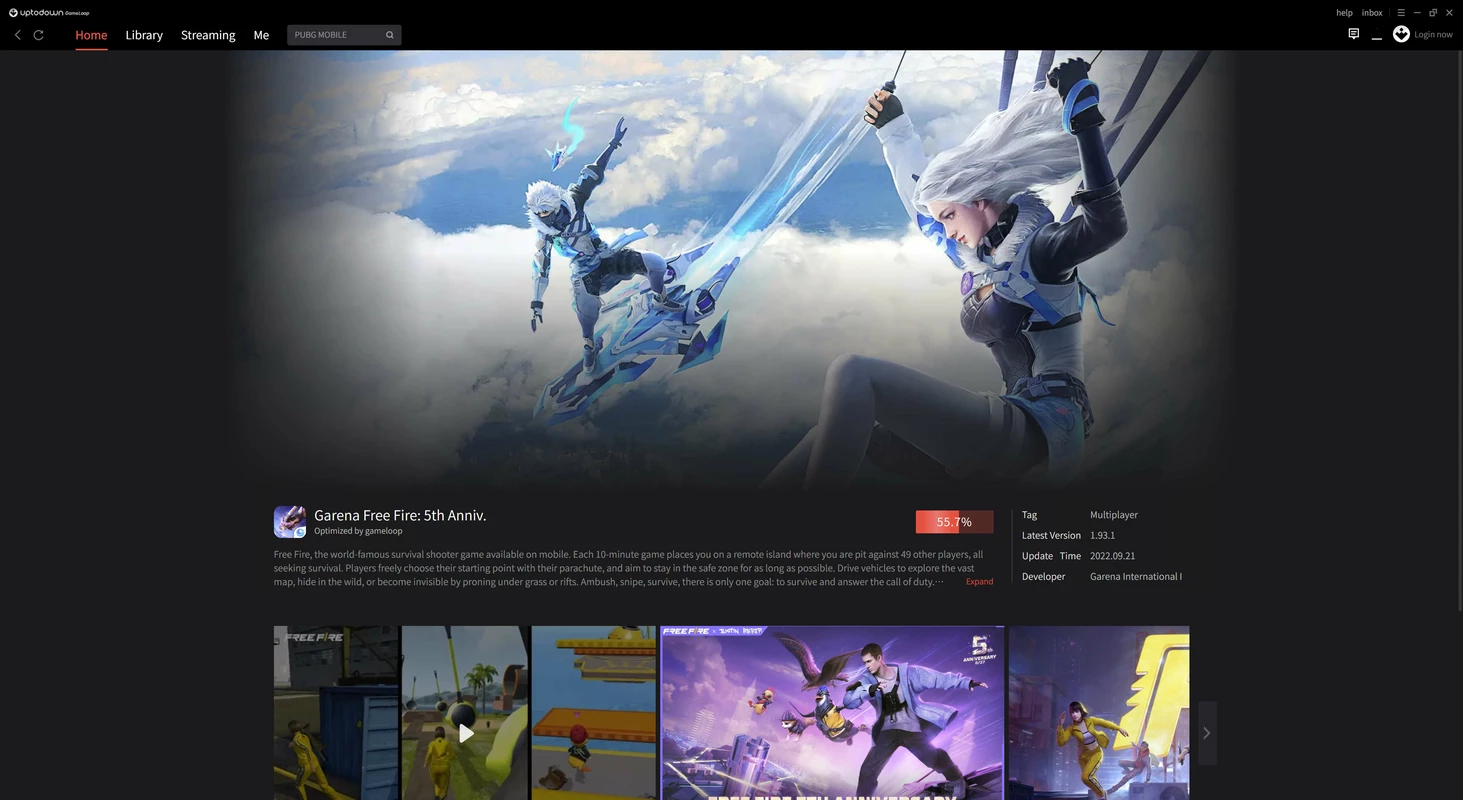Click the Garena Free Fire: 5th Anniv. title
This screenshot has height=800, width=1463.
[400, 516]
